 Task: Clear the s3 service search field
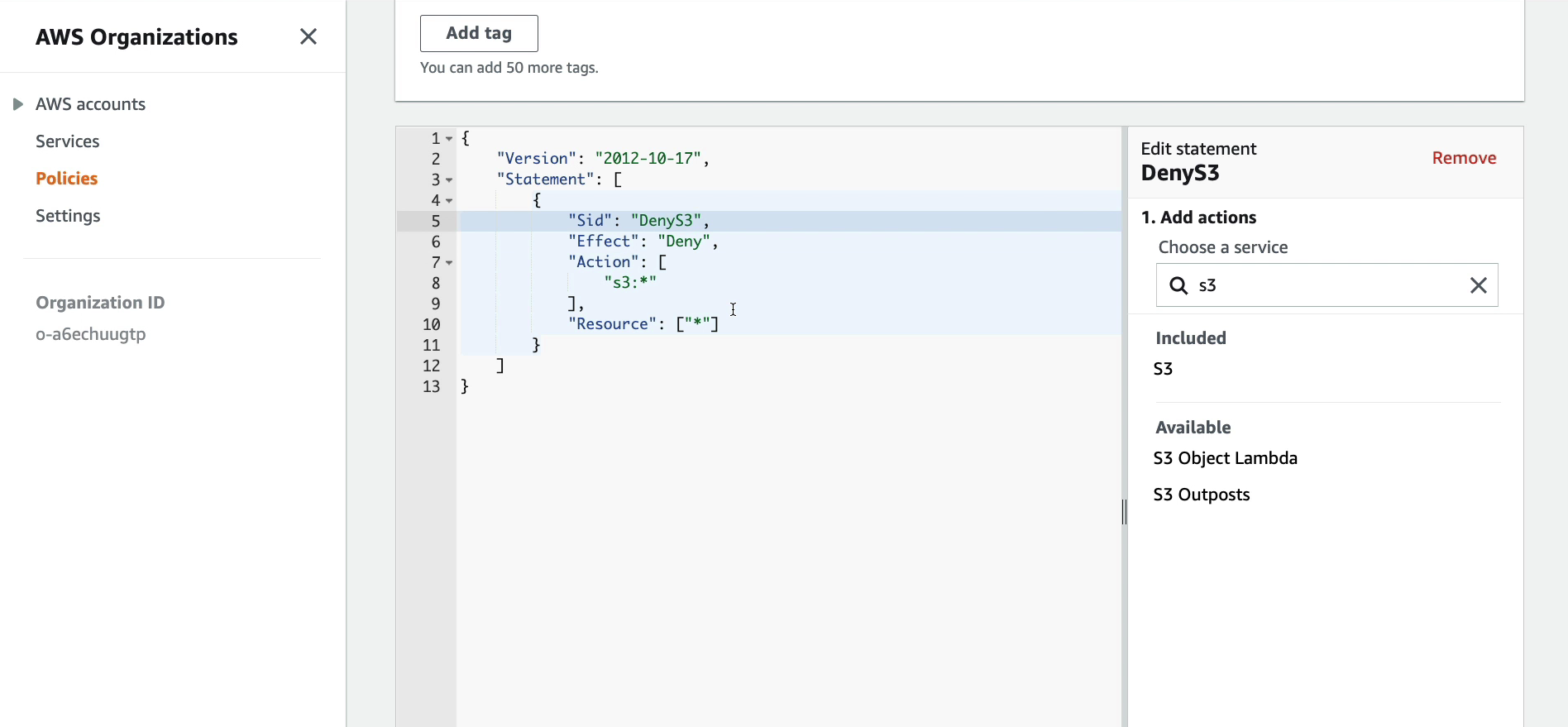[1479, 285]
